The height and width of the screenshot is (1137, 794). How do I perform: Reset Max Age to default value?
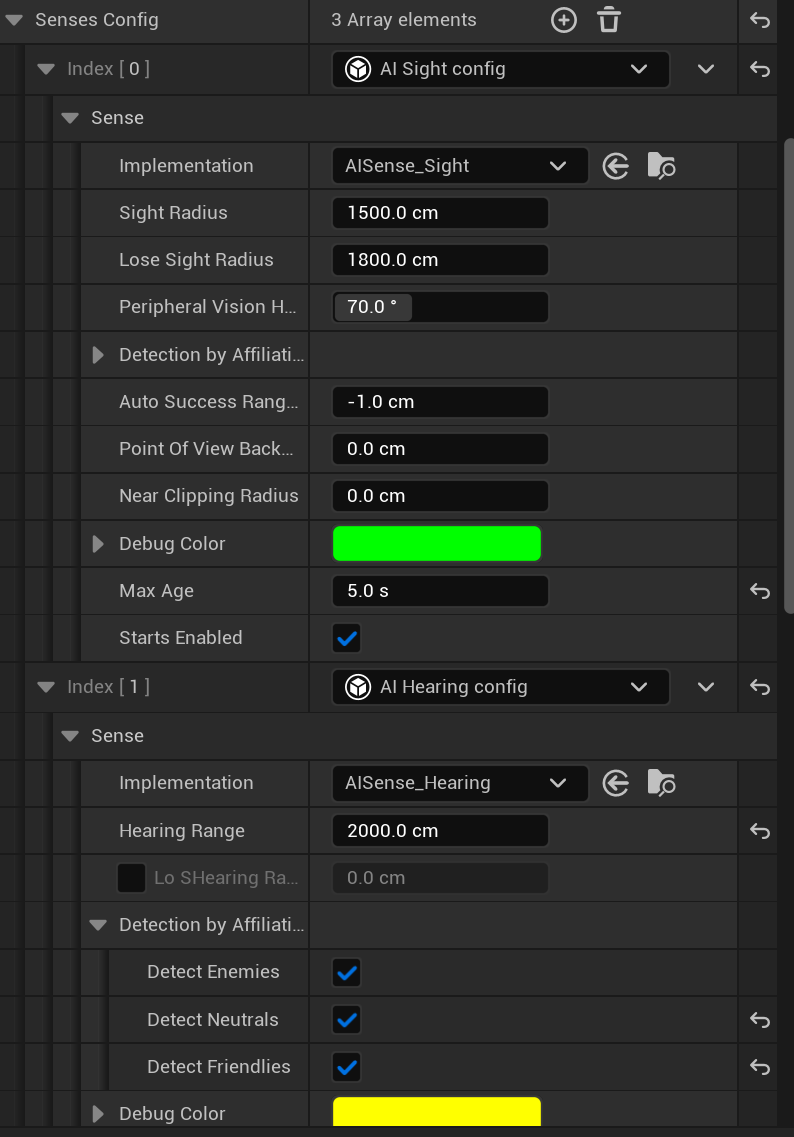coord(759,591)
